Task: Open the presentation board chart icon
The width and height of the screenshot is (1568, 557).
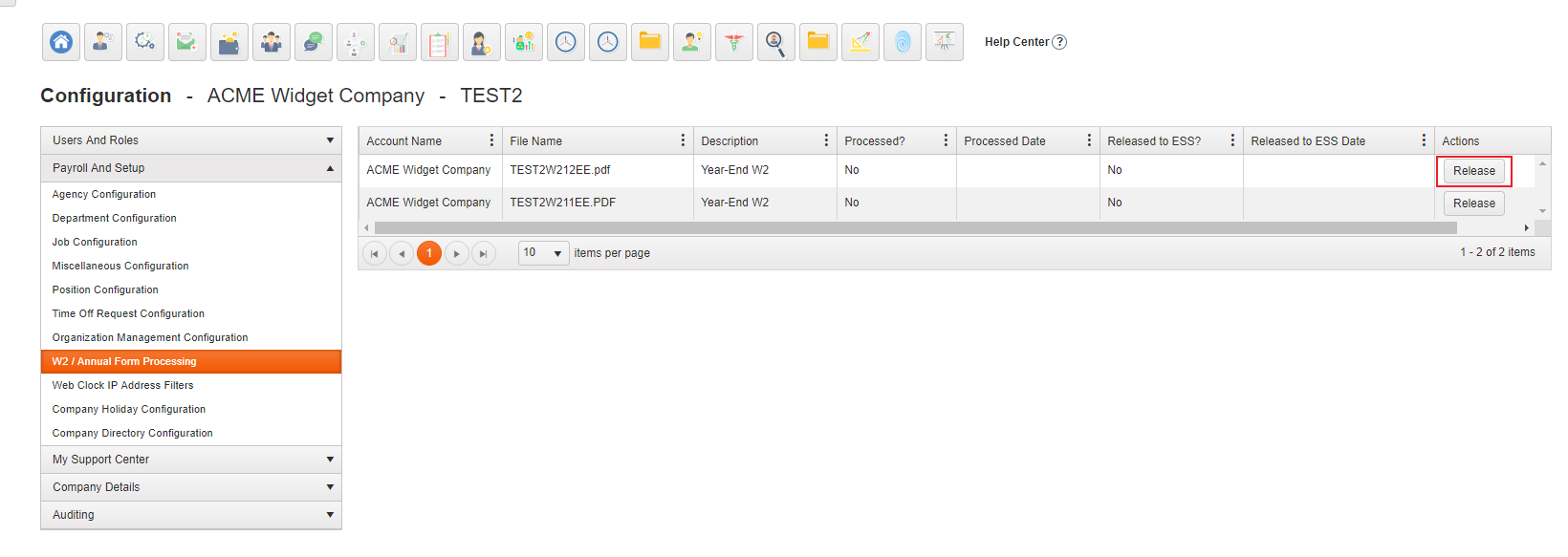Action: click(945, 42)
